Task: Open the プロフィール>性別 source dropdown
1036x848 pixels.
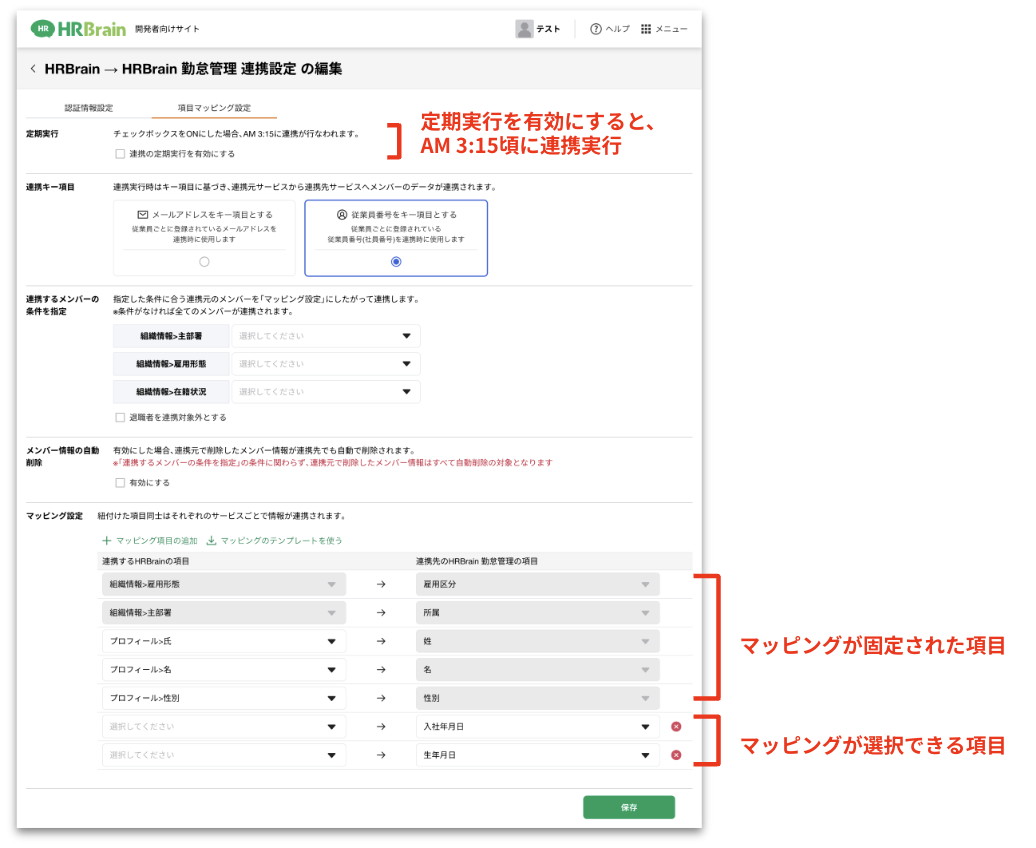Action: click(x=224, y=698)
